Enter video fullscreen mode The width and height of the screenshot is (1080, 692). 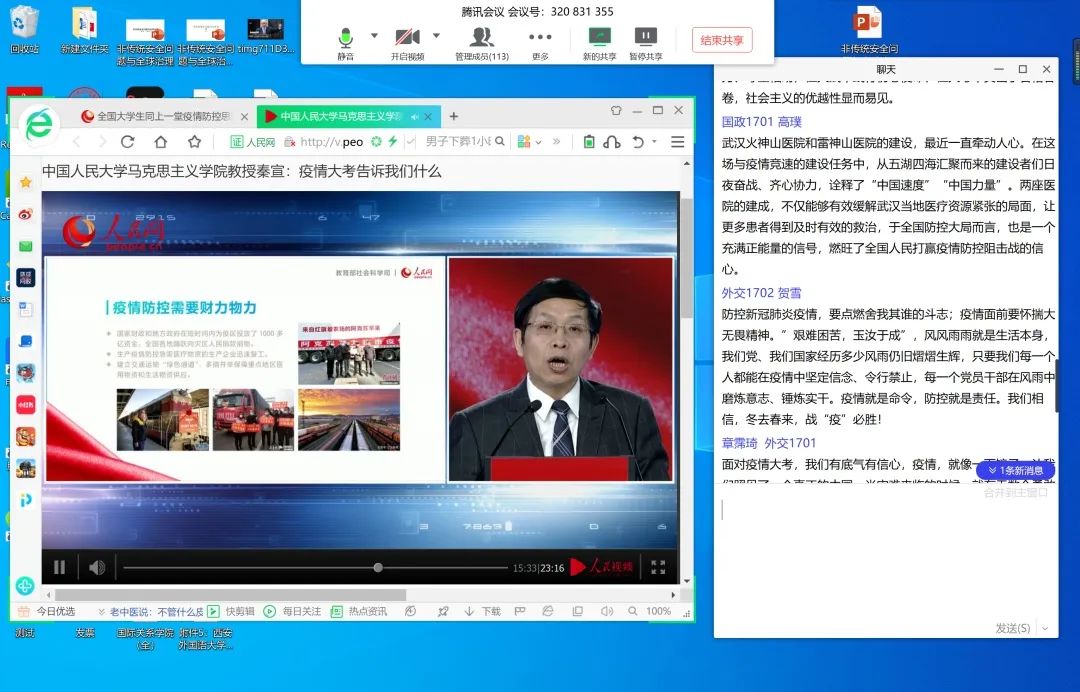pos(658,567)
